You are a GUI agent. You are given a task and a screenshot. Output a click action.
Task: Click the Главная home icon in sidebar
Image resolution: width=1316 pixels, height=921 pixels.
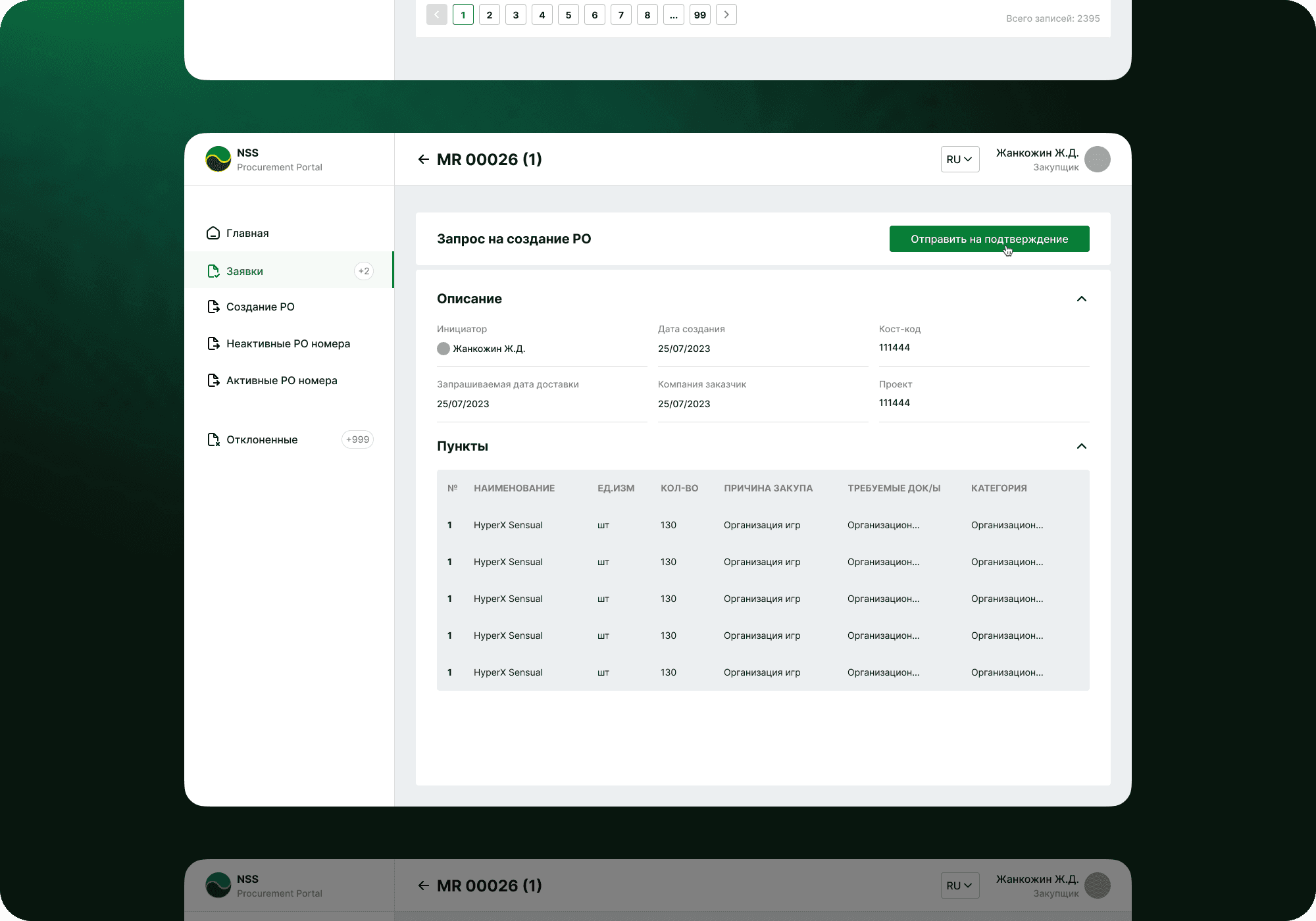[x=213, y=233]
